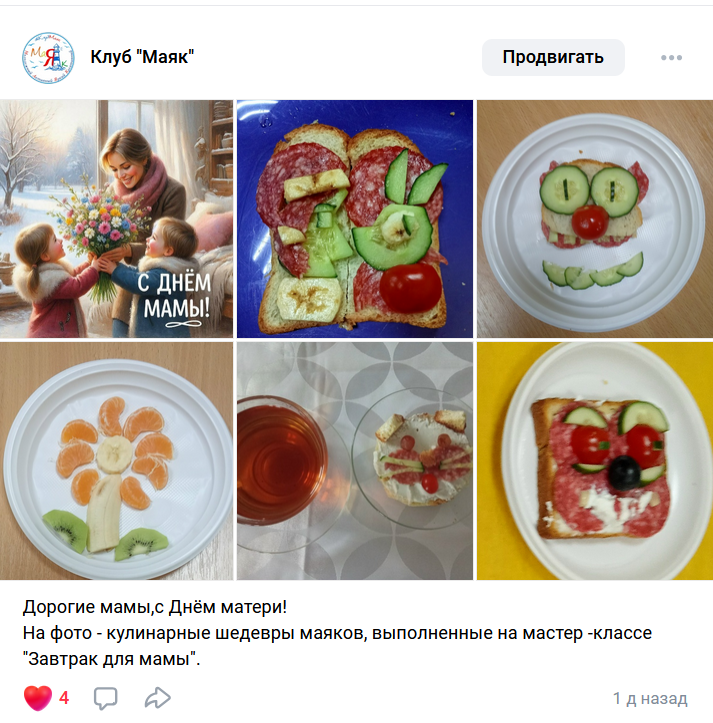This screenshot has height=723, width=713.
Task: Open the С Днём мамы greeting card image
Action: [x=116, y=219]
